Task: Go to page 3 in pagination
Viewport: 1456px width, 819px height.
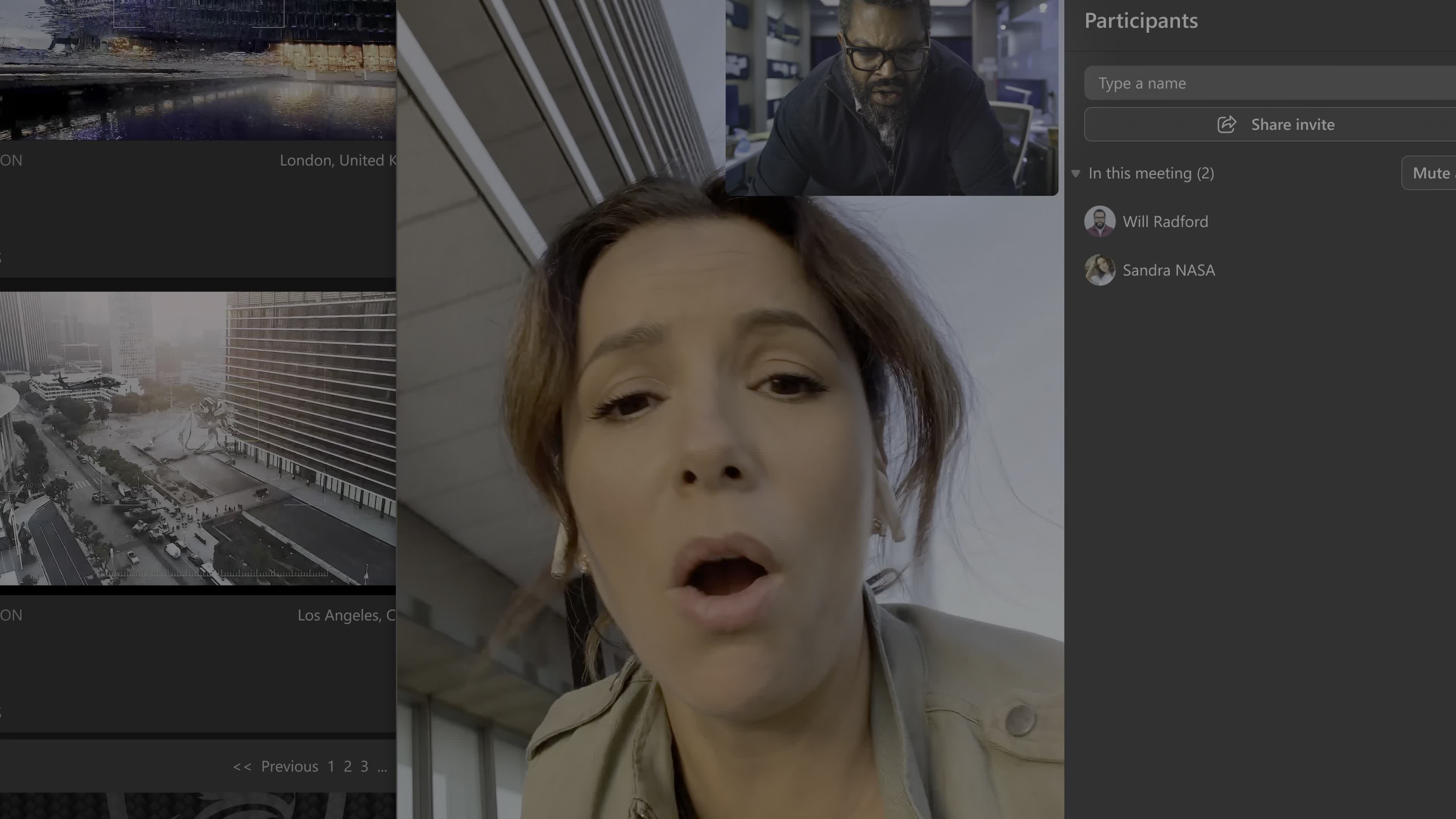Action: [364, 766]
